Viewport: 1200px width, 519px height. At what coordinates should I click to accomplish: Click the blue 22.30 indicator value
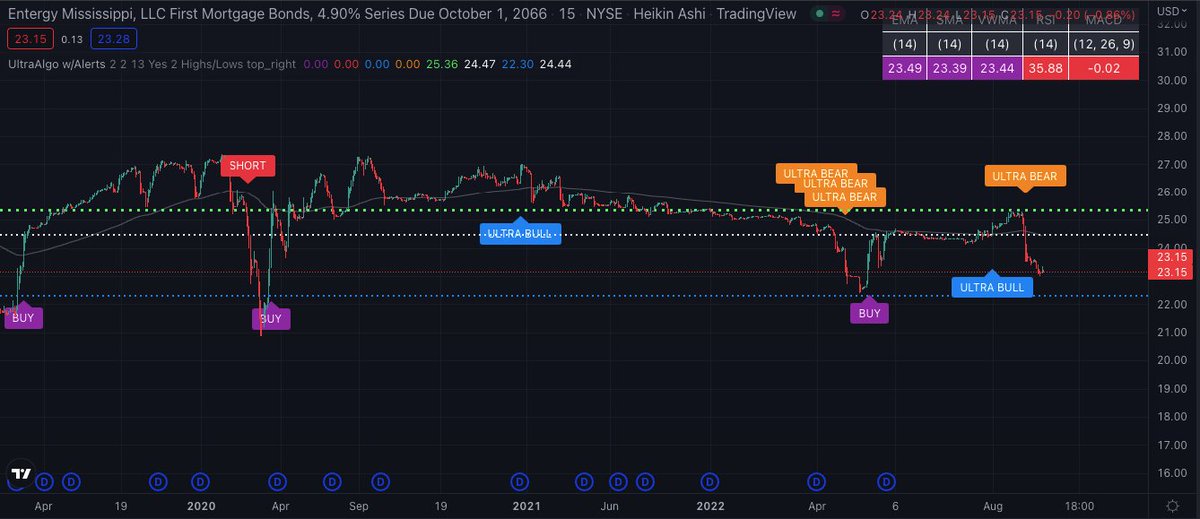[x=520, y=64]
